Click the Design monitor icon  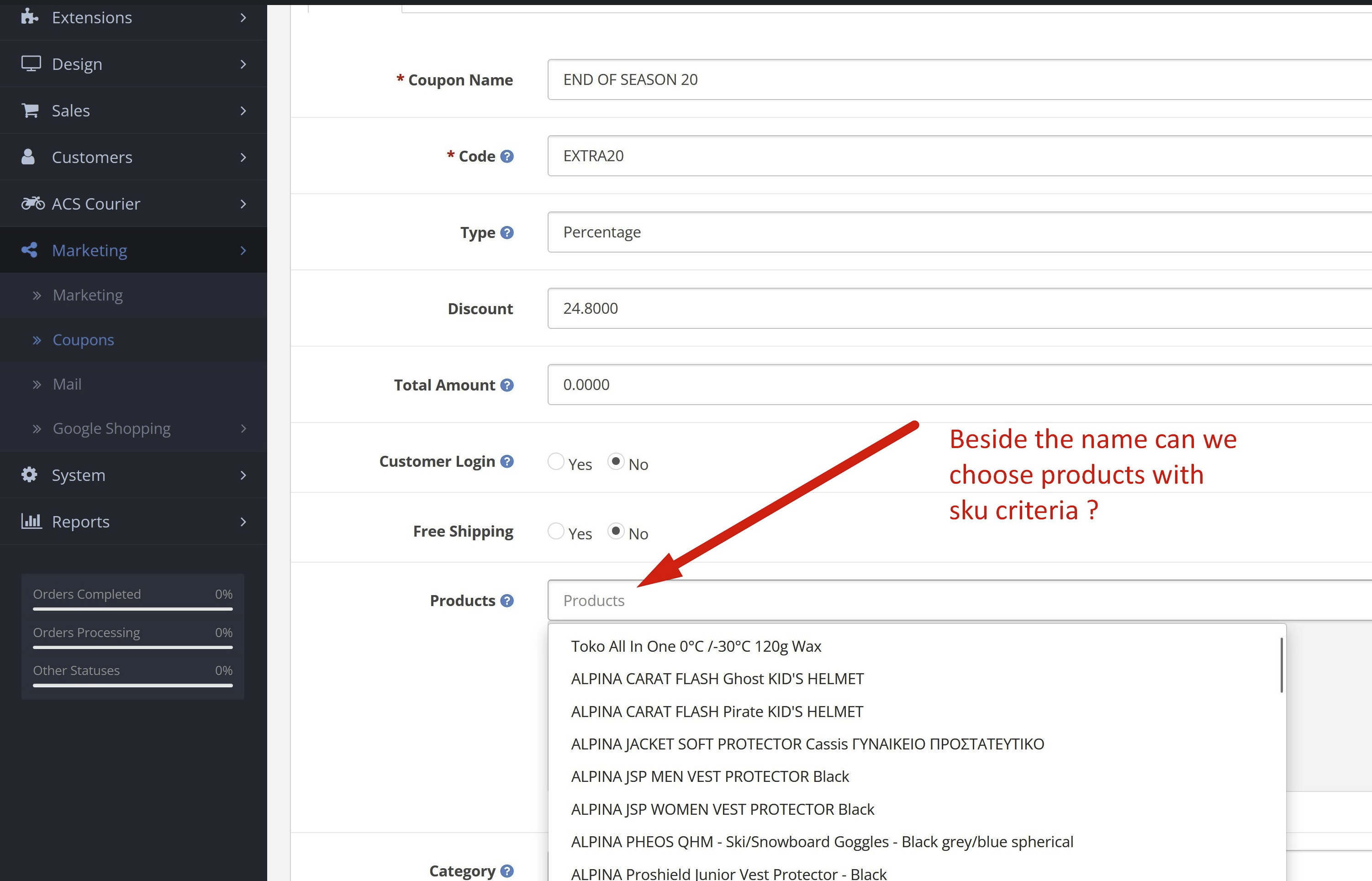[31, 63]
